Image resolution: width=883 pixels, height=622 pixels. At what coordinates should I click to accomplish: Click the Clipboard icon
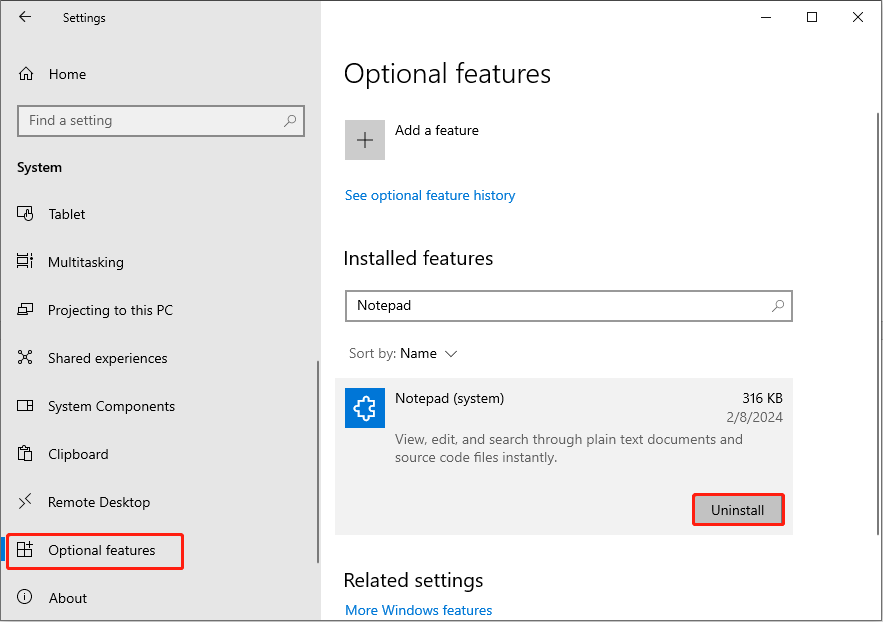pos(25,454)
